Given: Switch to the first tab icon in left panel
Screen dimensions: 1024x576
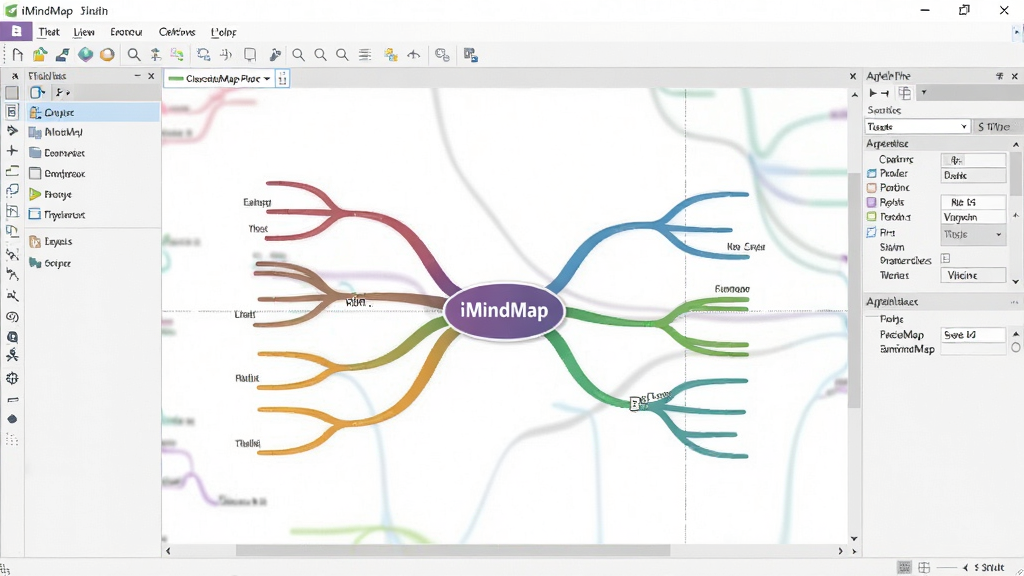Looking at the screenshot, I should (x=38, y=93).
